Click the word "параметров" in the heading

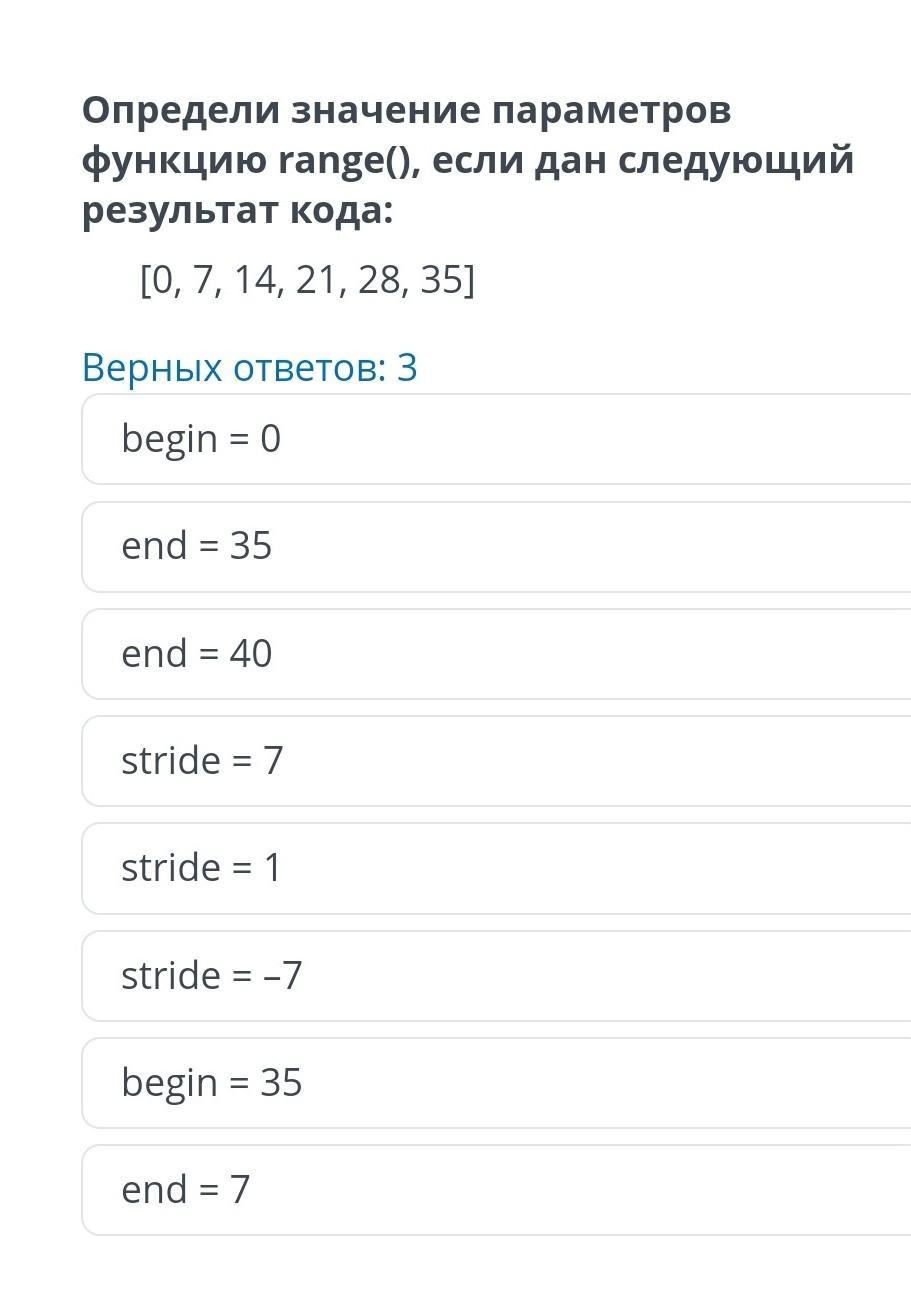610,110
